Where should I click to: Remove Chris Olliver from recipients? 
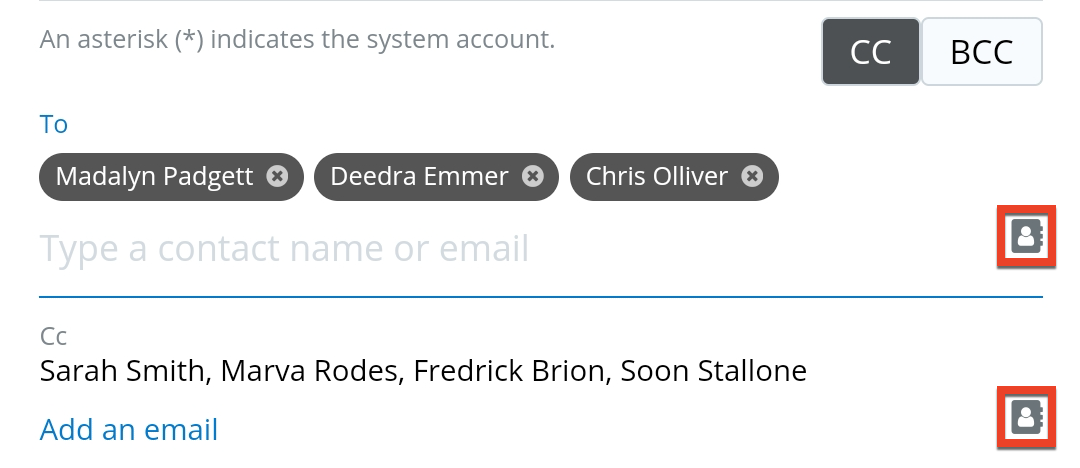752,176
